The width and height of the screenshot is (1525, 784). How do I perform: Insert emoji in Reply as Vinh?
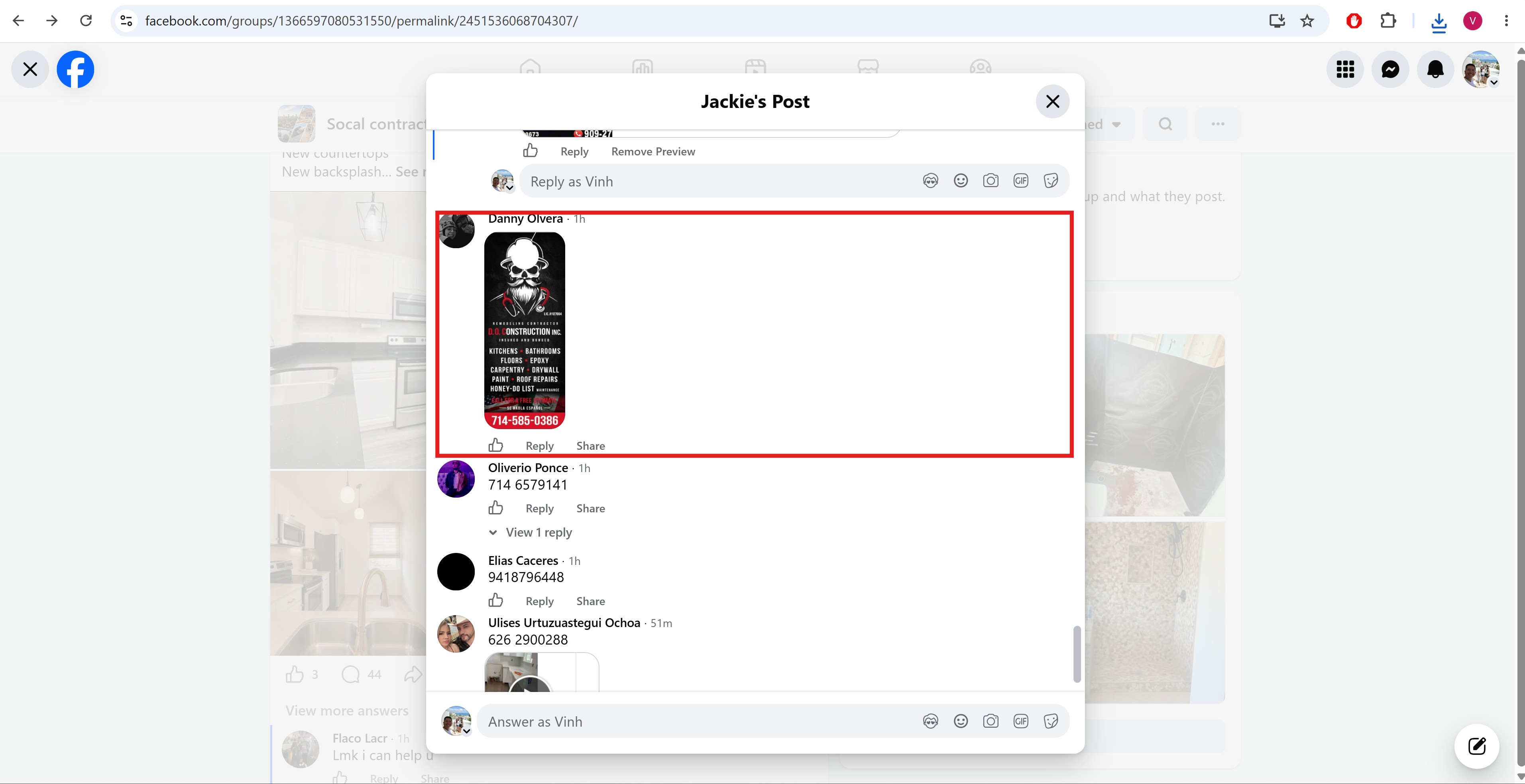tap(960, 180)
